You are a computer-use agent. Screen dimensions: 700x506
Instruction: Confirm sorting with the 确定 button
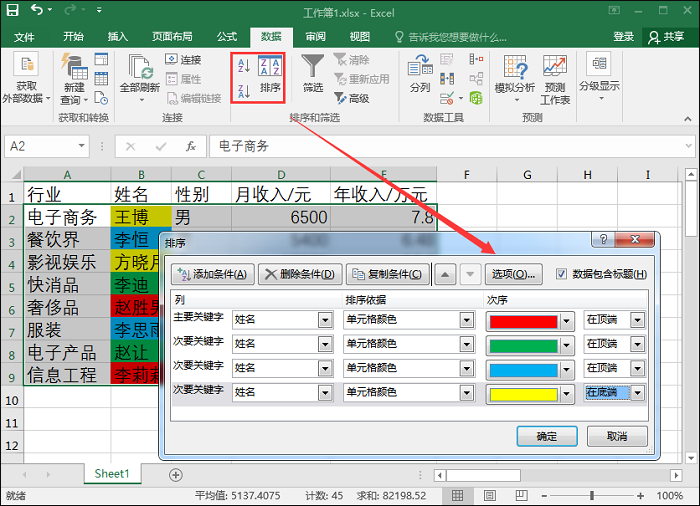click(x=547, y=436)
